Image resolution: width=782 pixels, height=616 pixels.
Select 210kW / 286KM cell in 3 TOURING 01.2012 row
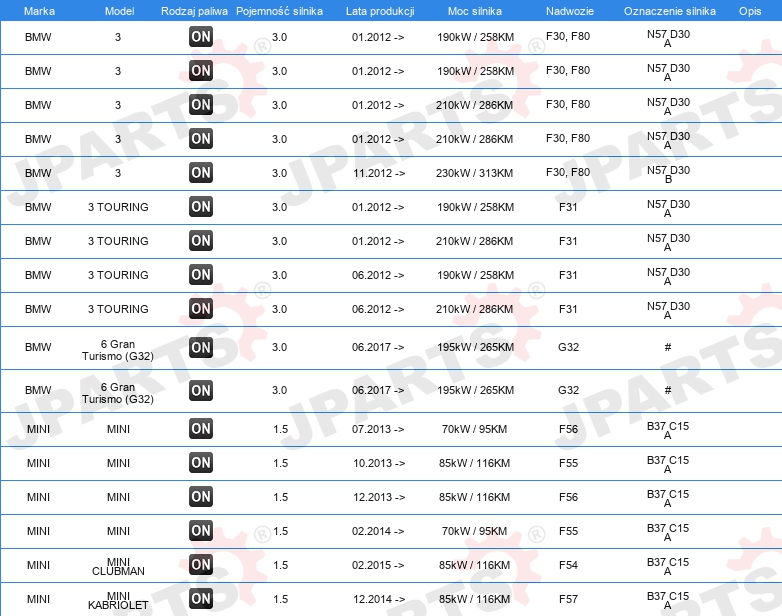(x=474, y=241)
